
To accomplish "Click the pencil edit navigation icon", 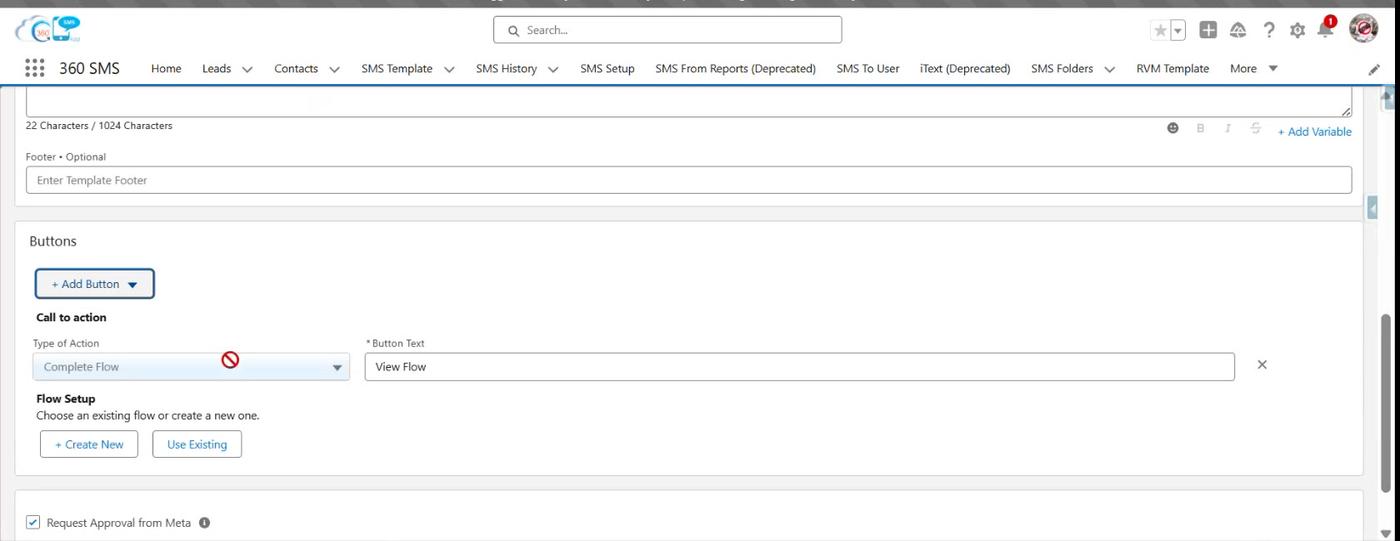I will click(1375, 69).
